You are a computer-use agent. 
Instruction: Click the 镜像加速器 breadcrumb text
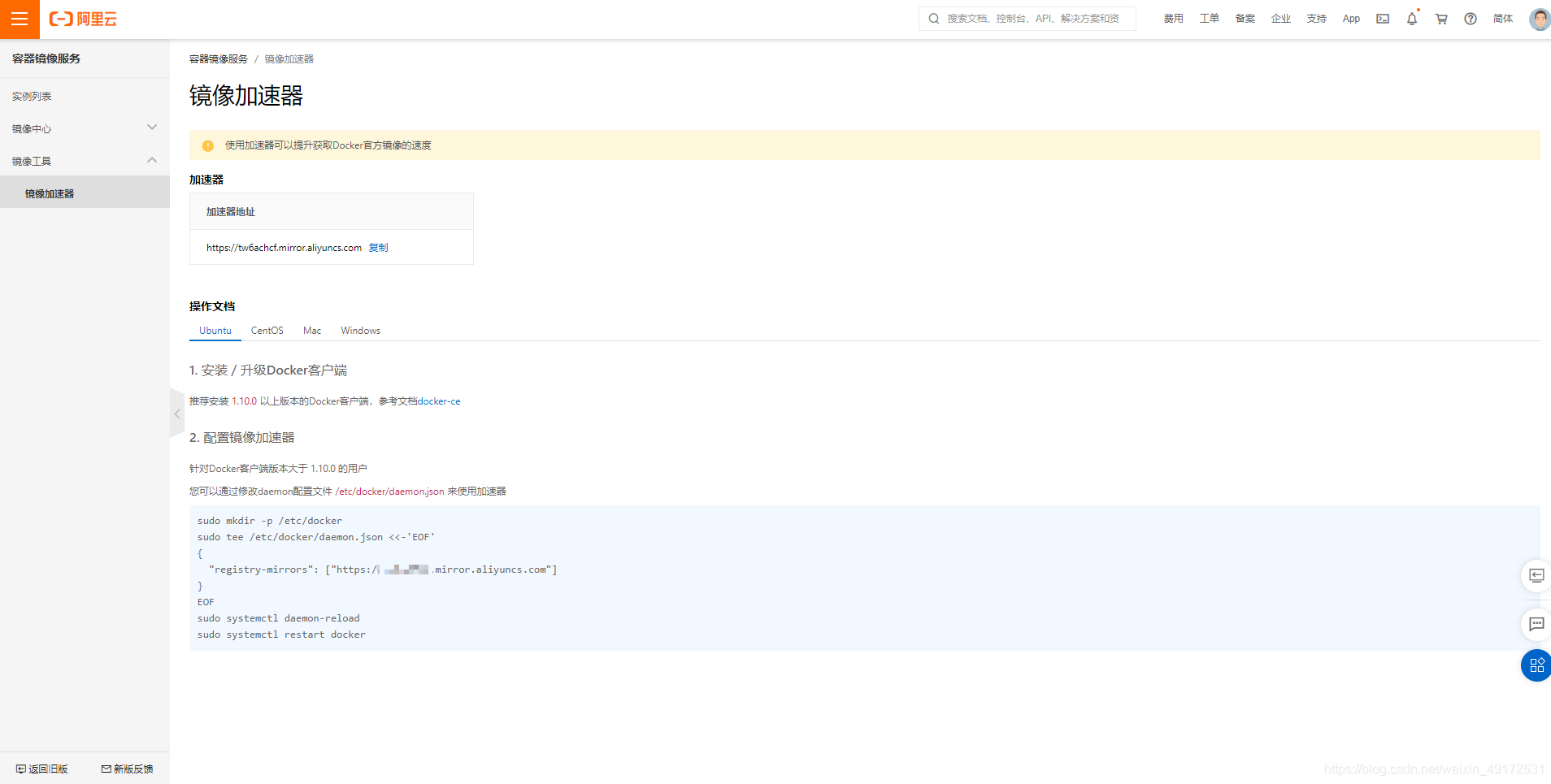tap(289, 59)
